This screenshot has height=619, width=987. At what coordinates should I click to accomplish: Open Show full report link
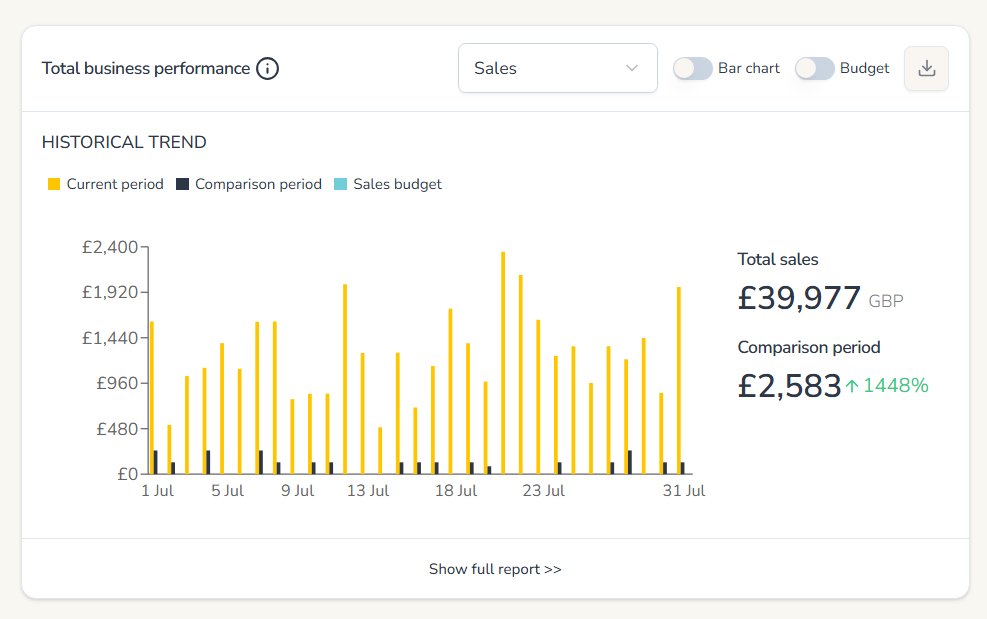point(494,568)
